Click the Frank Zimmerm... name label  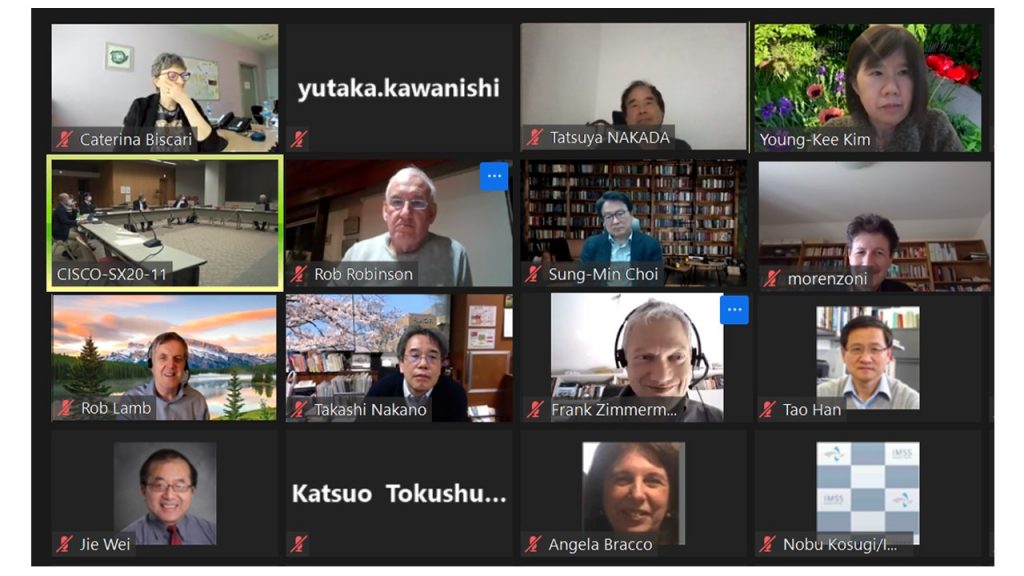coord(613,409)
